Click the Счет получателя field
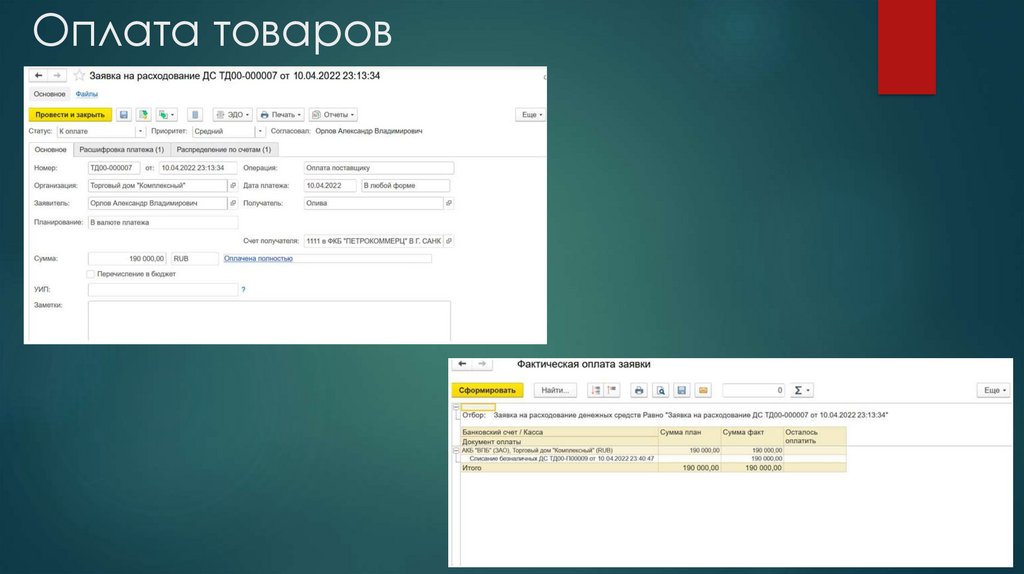 pyautogui.click(x=373, y=241)
